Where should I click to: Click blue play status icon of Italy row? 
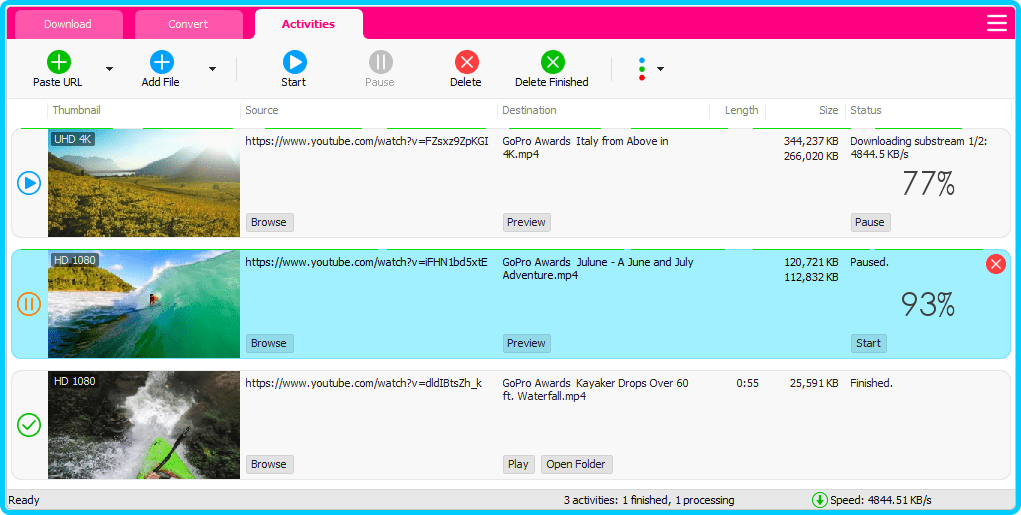(x=29, y=183)
